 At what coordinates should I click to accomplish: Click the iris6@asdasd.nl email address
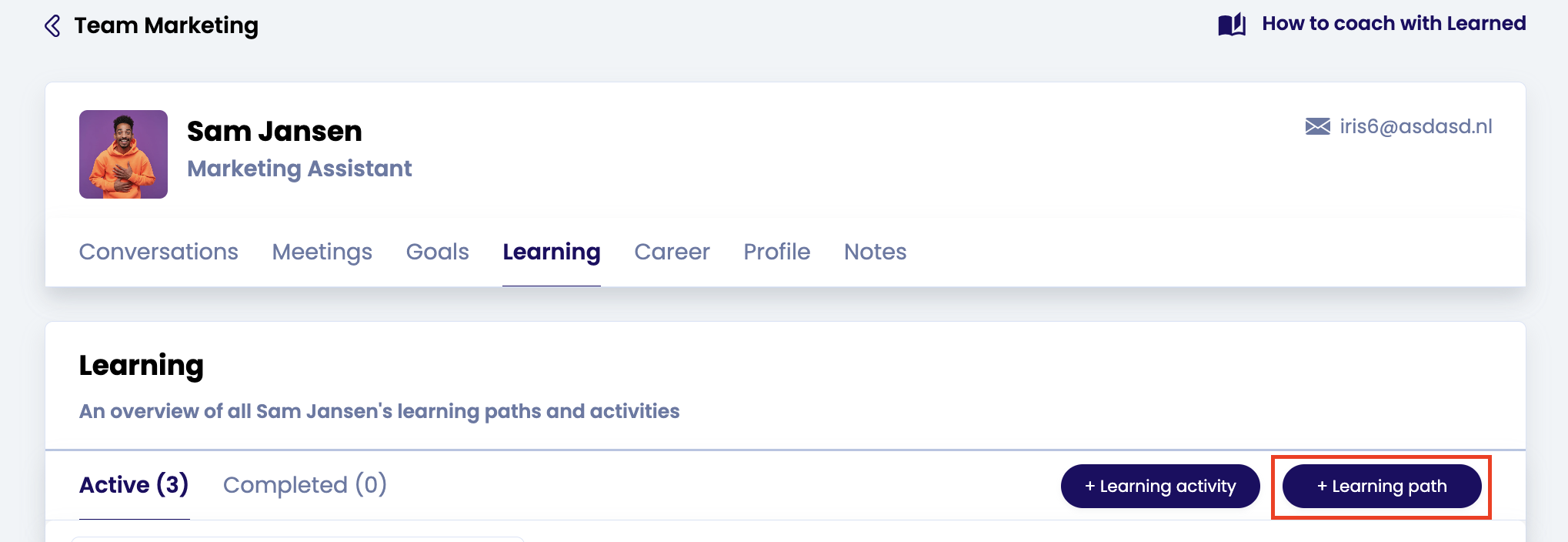point(1416,126)
